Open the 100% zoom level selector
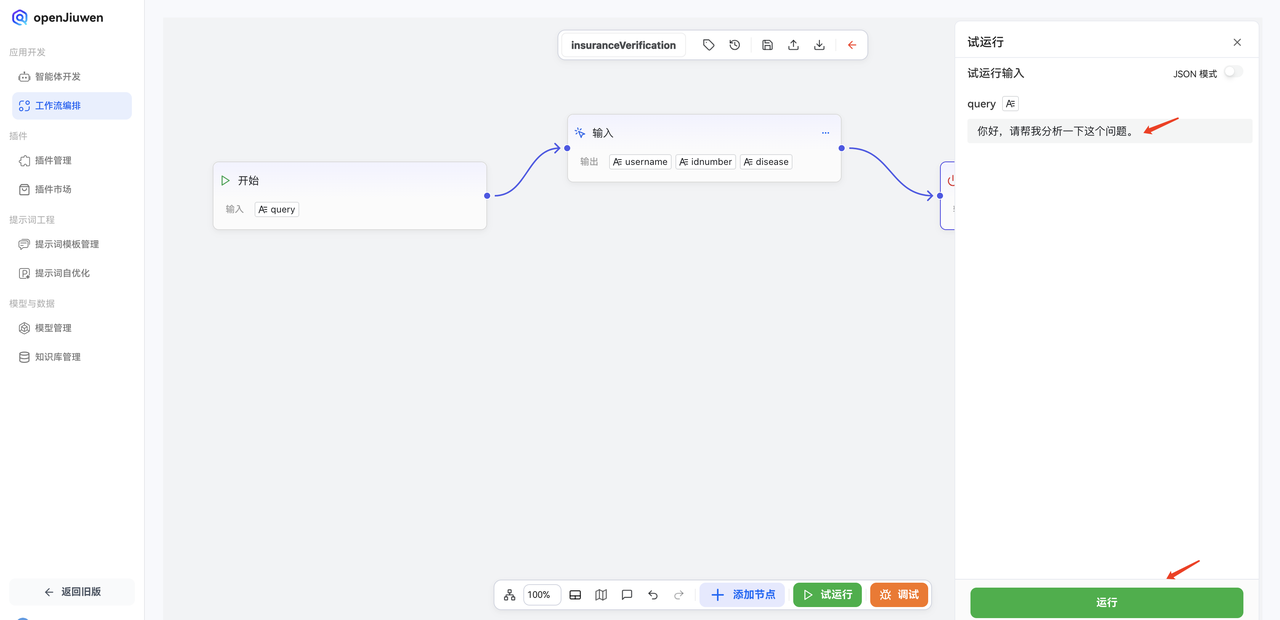 pyautogui.click(x=541, y=595)
